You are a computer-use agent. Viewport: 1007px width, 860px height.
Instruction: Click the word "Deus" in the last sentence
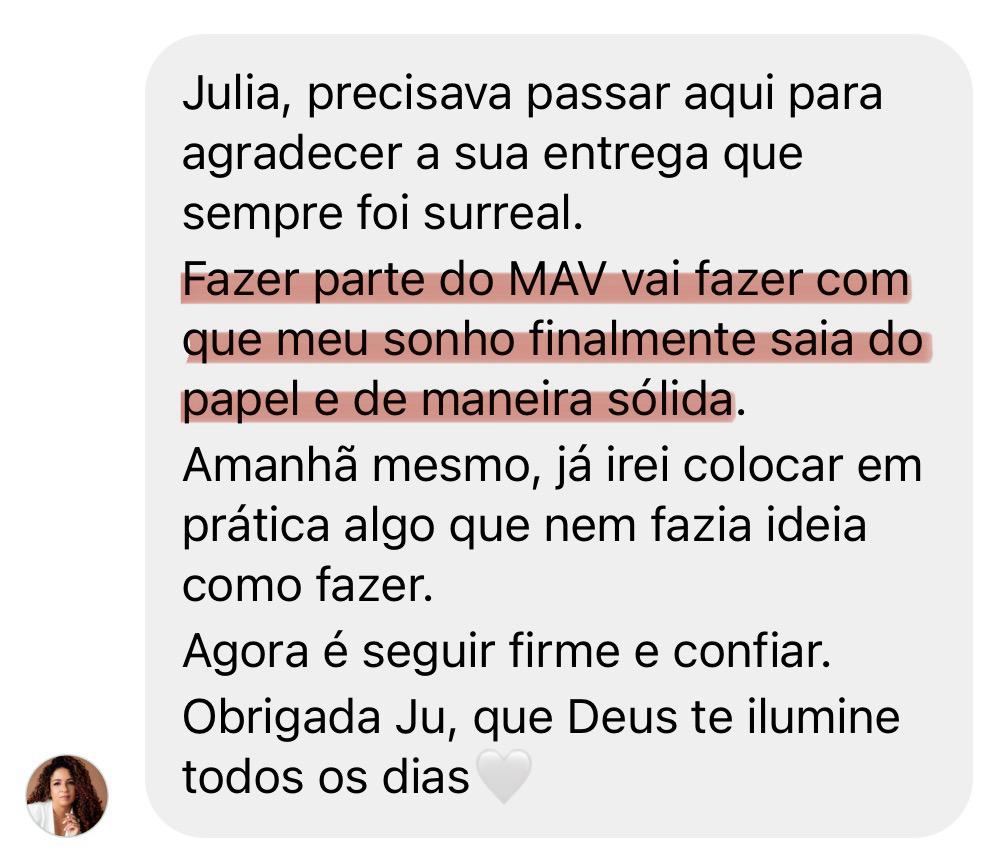coord(622,717)
